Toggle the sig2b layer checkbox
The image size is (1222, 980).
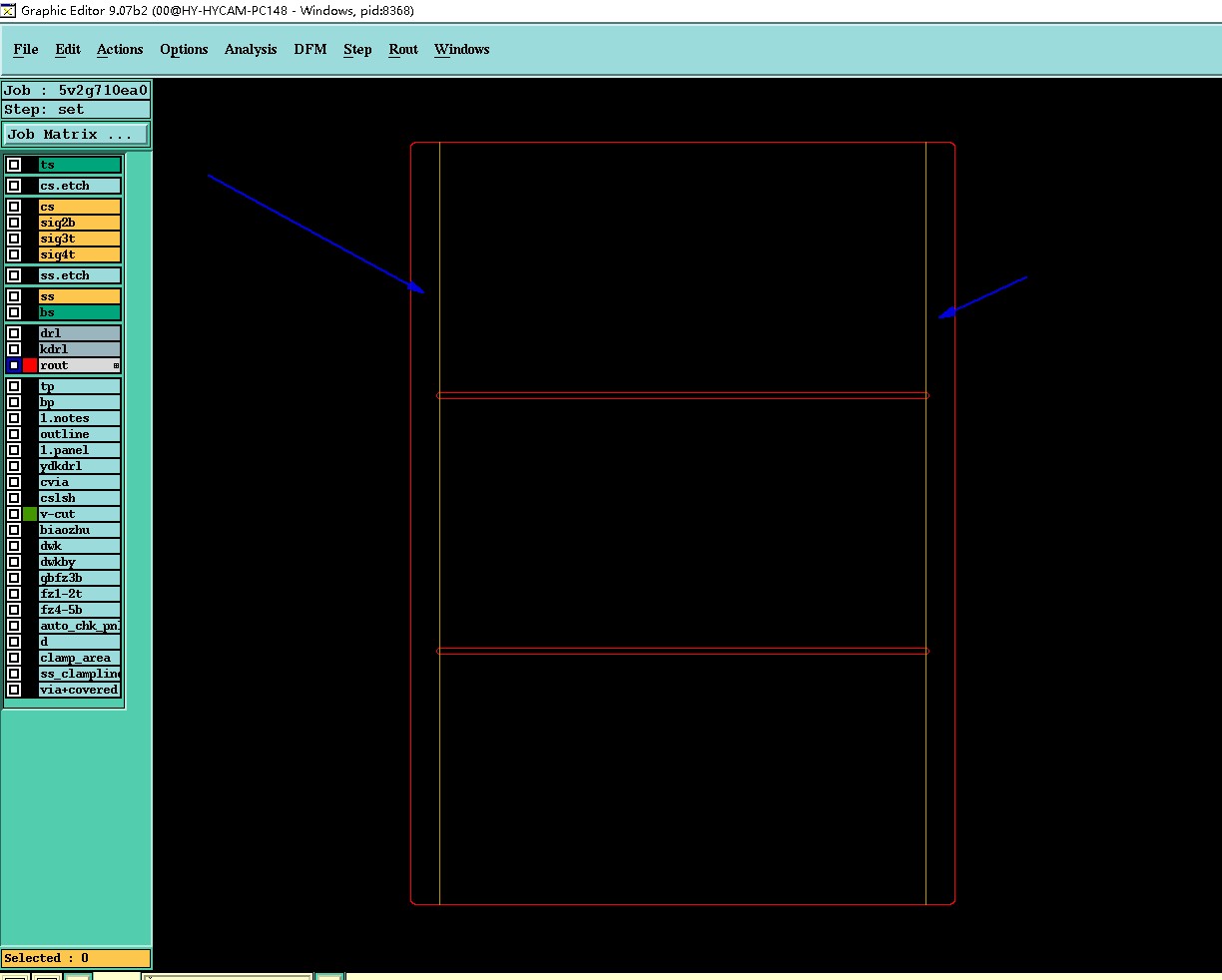(x=14, y=223)
